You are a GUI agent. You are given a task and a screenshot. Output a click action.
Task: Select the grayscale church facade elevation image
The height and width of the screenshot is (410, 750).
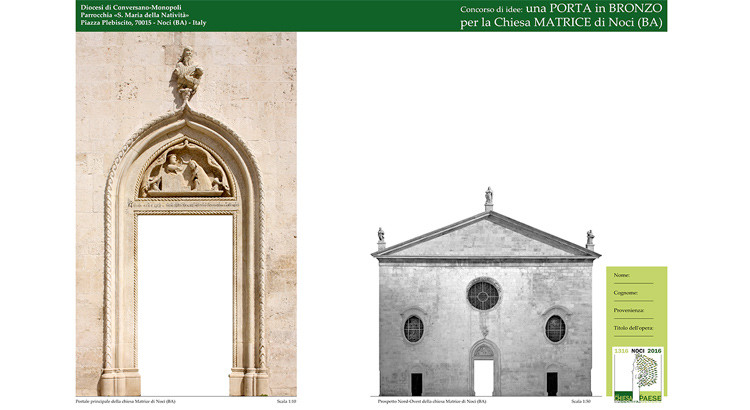[x=485, y=292]
